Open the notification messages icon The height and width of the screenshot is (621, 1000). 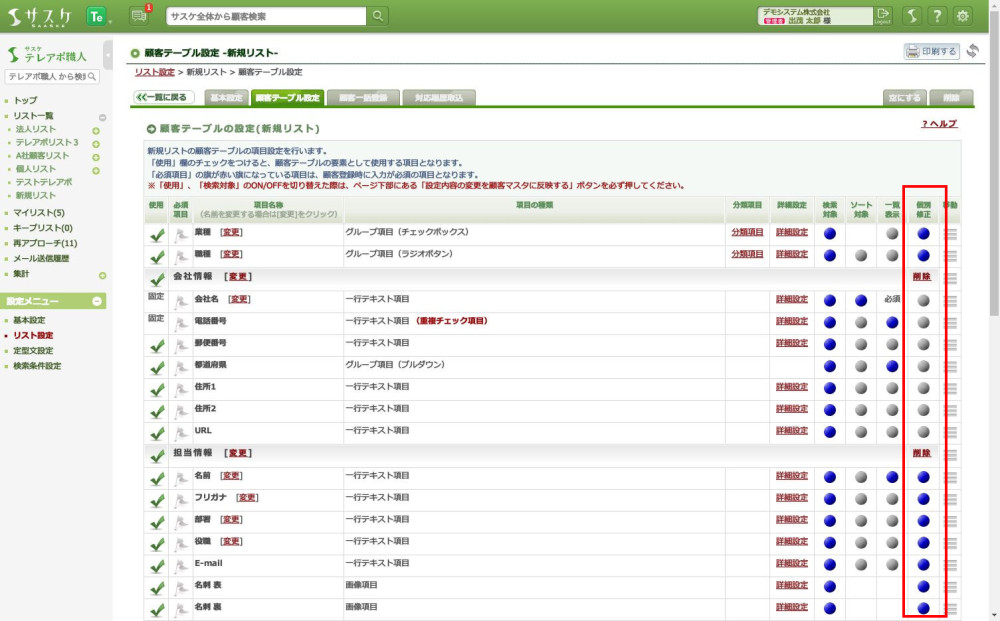coord(139,16)
